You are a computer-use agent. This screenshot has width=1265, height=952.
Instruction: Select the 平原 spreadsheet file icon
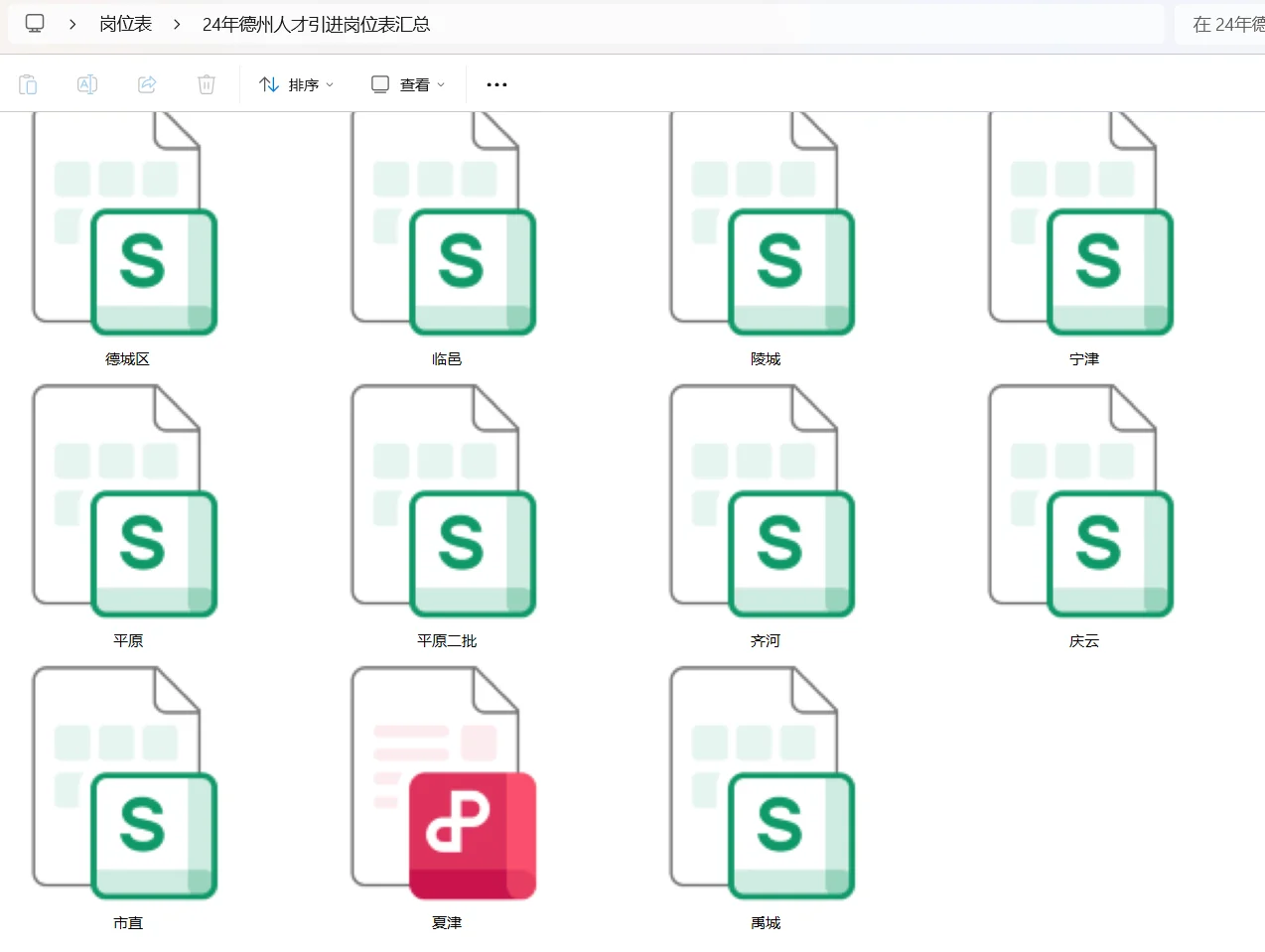tap(125, 501)
